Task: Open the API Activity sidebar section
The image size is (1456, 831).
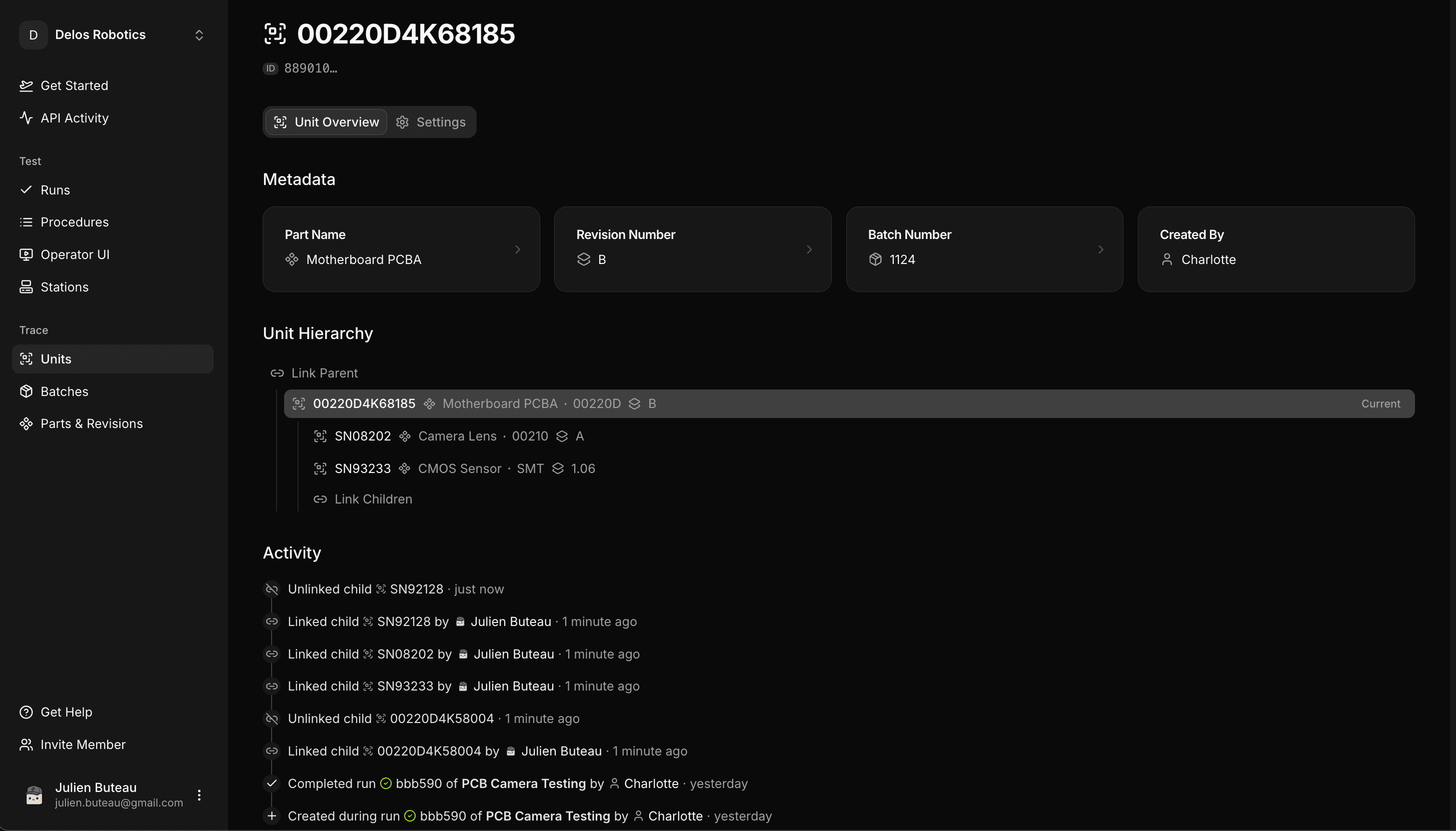Action: [x=74, y=118]
